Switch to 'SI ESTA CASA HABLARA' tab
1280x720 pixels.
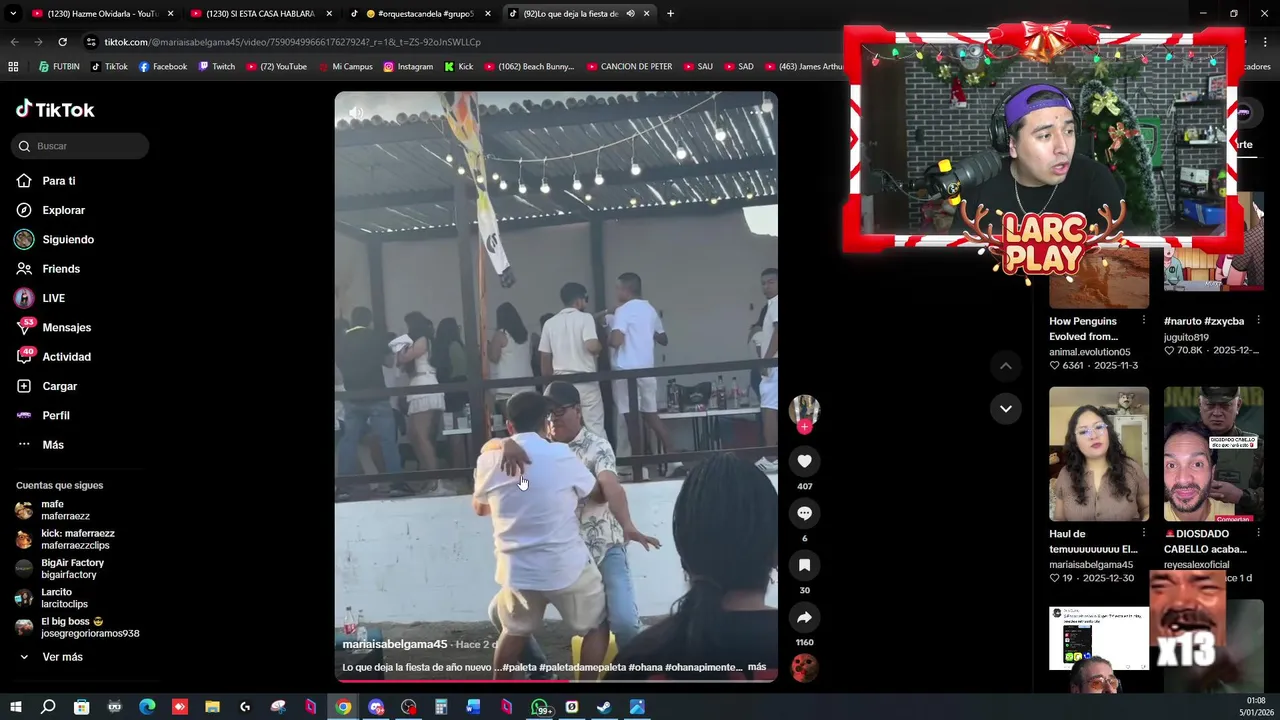tap(262, 14)
